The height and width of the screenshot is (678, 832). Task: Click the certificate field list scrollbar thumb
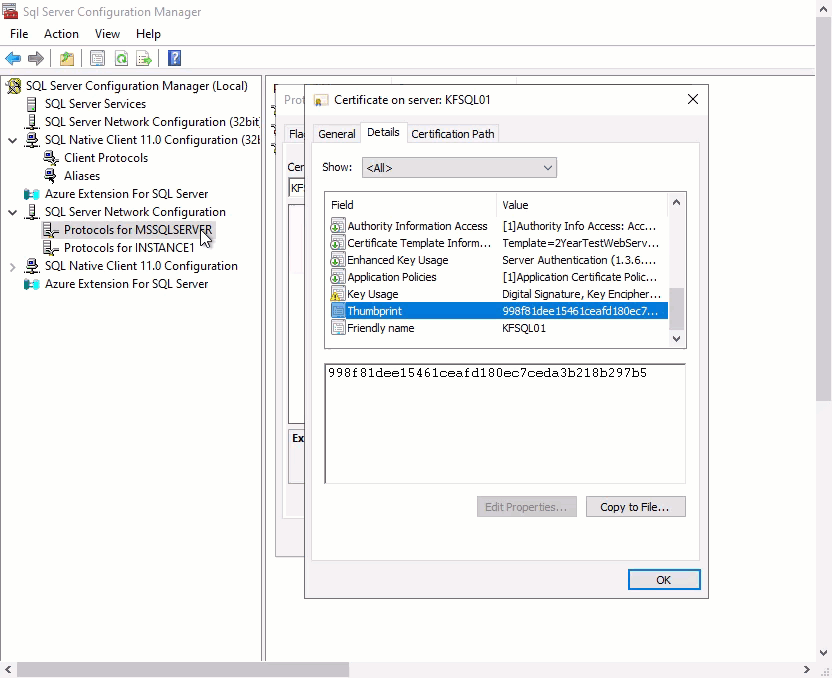tap(676, 309)
